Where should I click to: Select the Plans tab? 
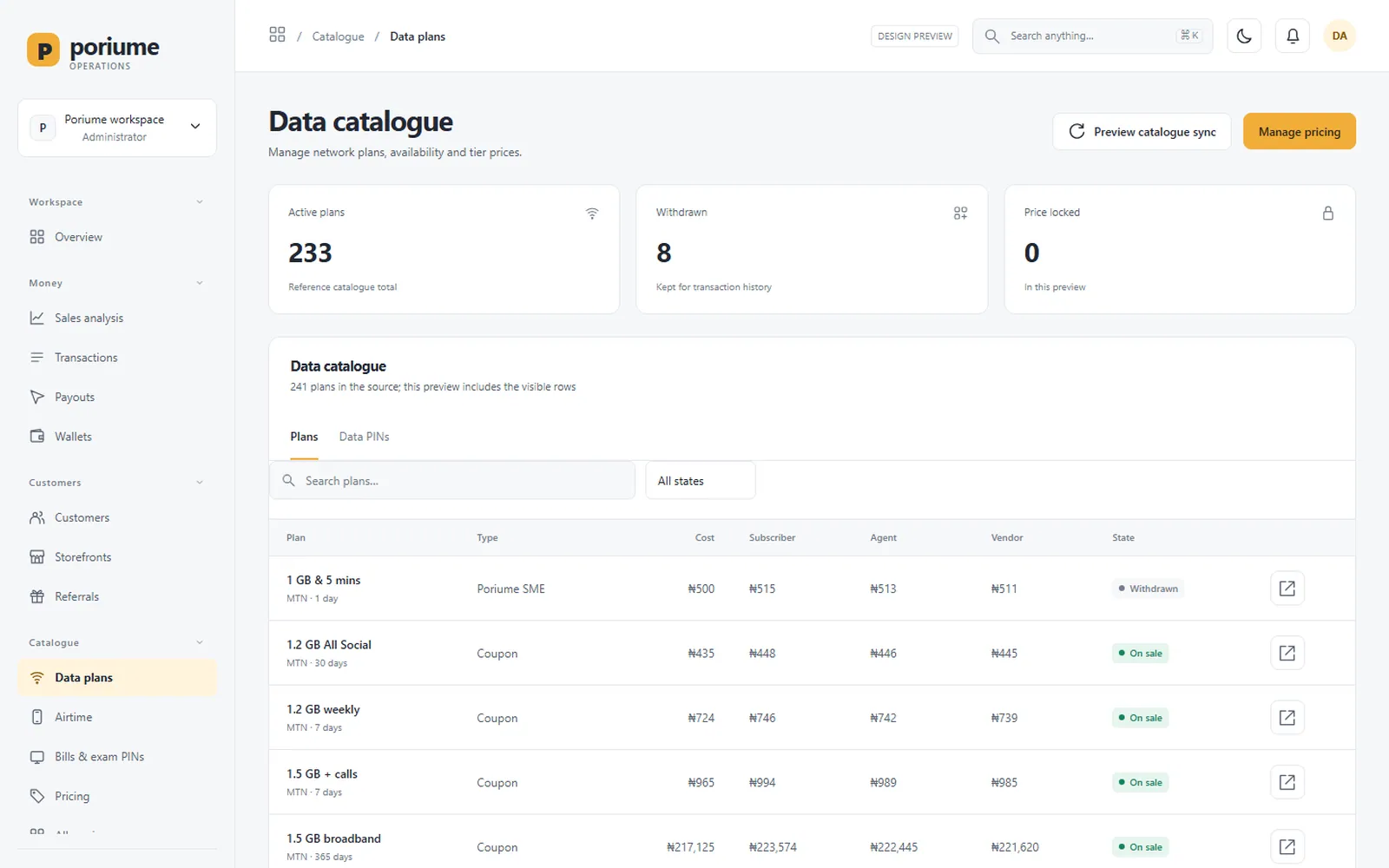pyautogui.click(x=304, y=437)
